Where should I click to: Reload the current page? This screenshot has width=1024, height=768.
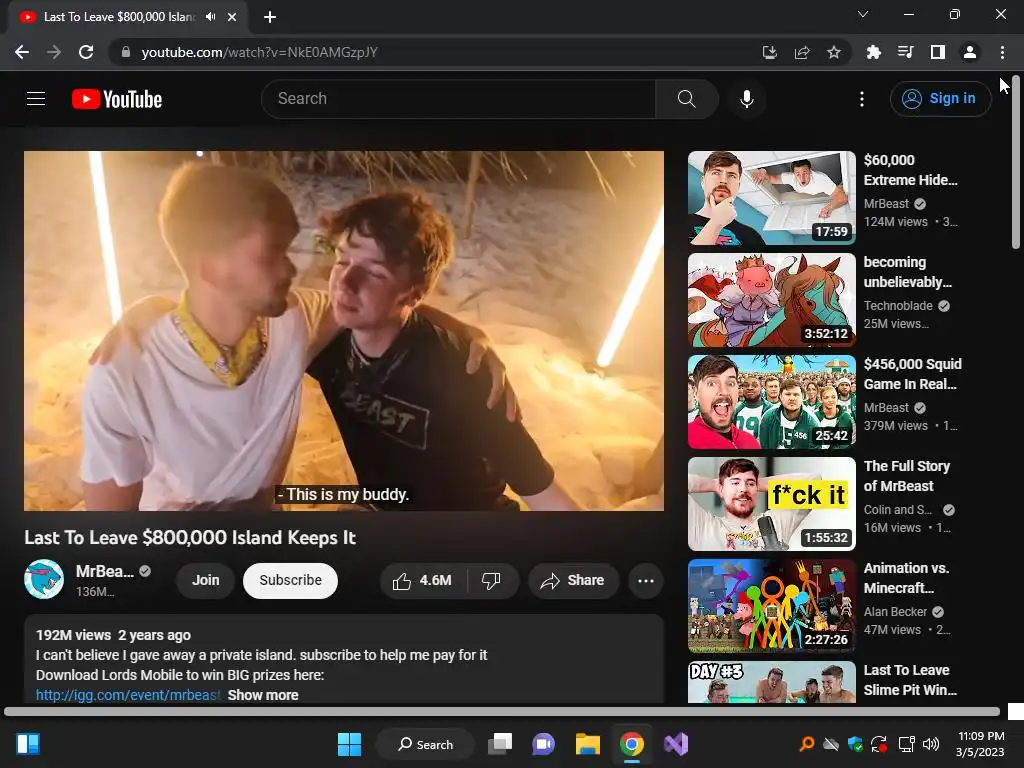tap(86, 52)
